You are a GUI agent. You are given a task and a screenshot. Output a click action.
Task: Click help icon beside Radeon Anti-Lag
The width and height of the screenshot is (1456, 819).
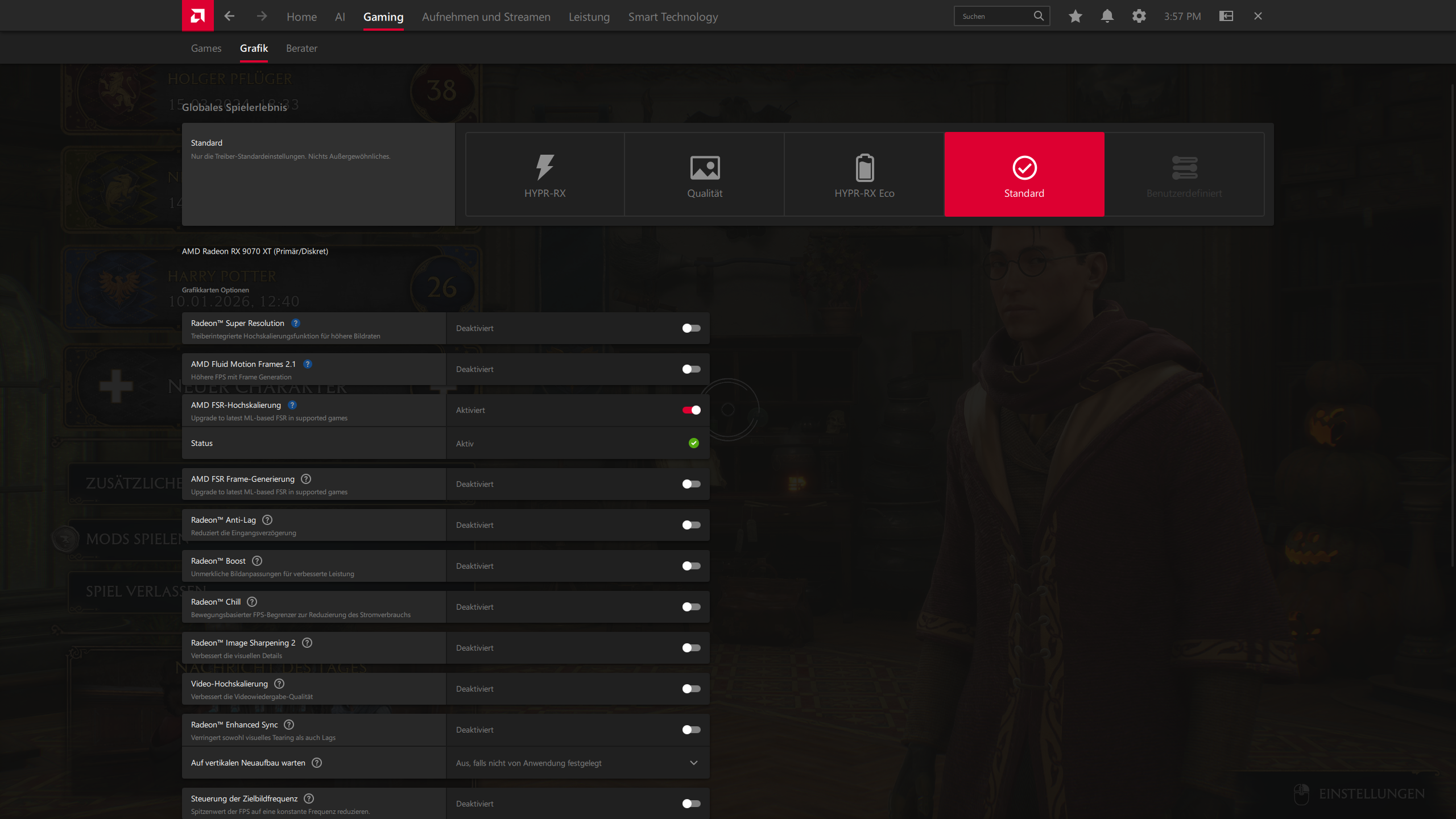coord(267,520)
